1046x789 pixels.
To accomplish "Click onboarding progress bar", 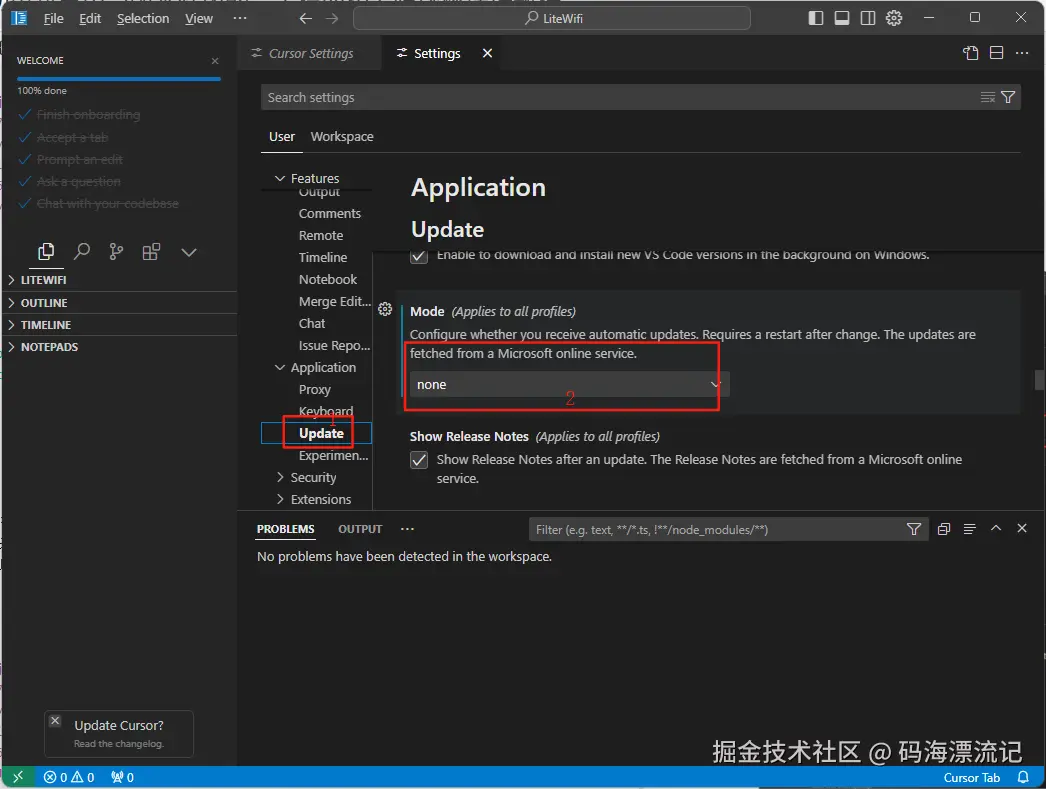I will tap(119, 79).
